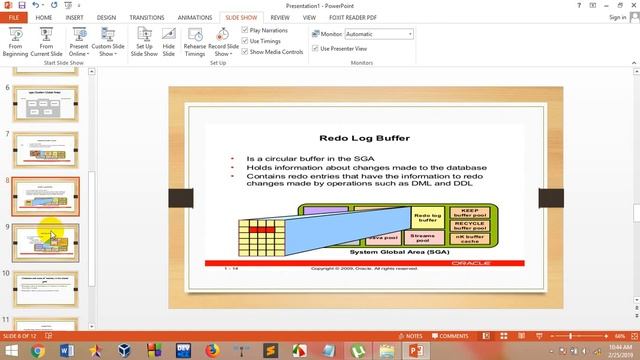Switch to Reading View in status bar
The height and width of the screenshot is (360, 640).
click(x=521, y=336)
